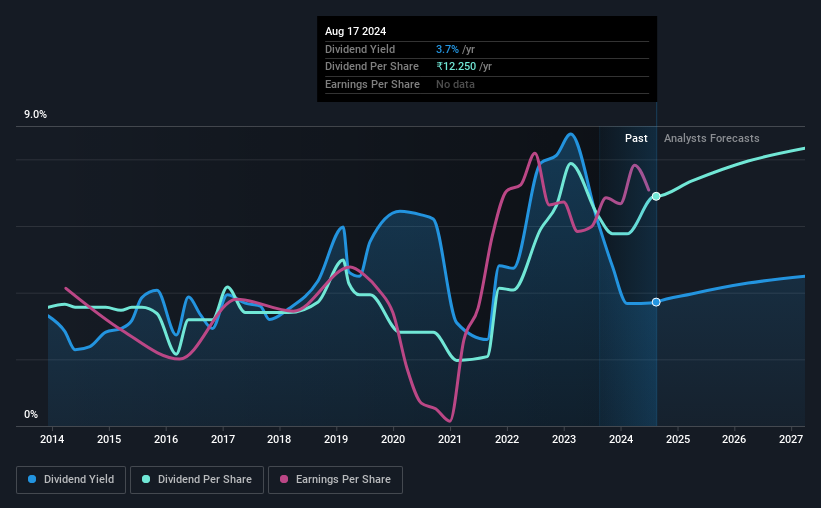Click the 2023 x-axis label
821x508 pixels.
(x=564, y=439)
